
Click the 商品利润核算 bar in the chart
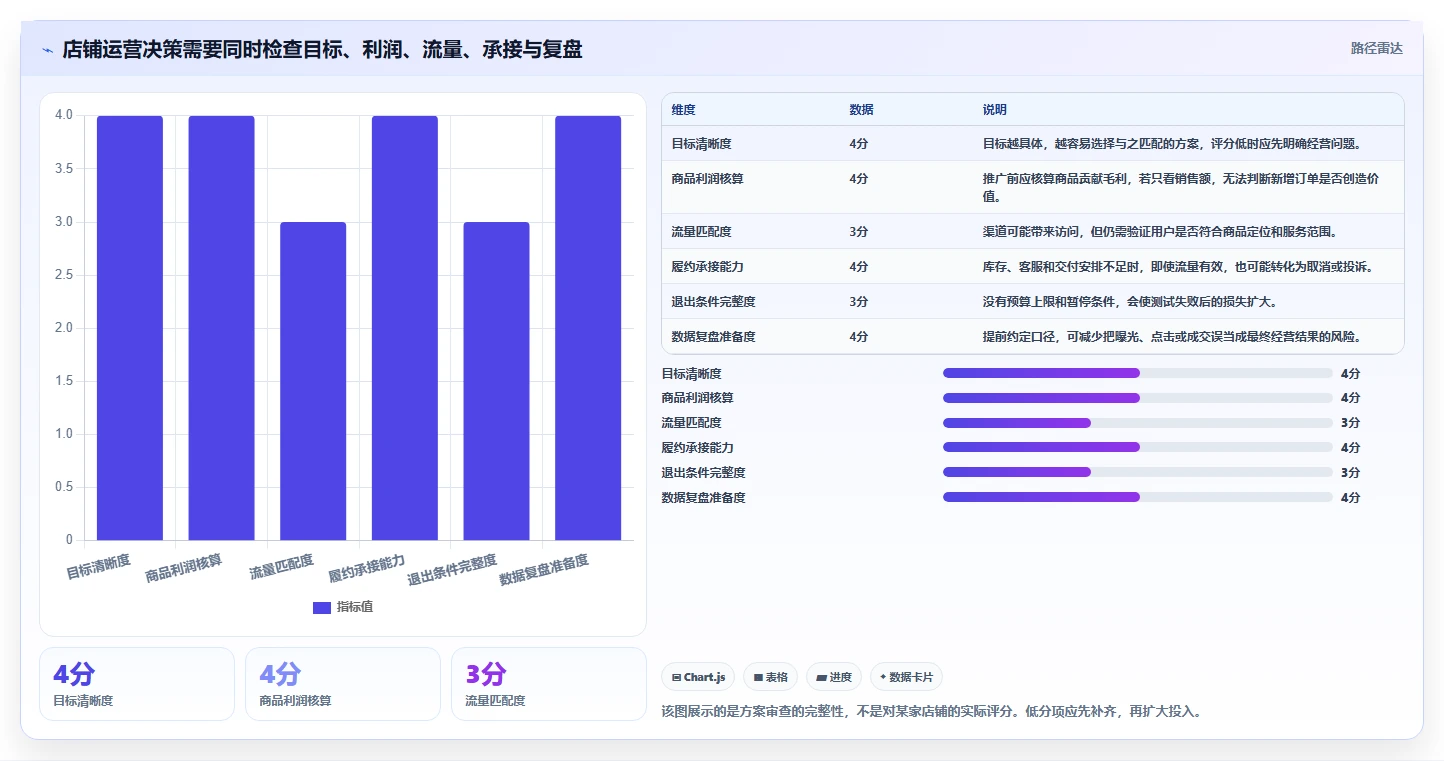pyautogui.click(x=221, y=328)
